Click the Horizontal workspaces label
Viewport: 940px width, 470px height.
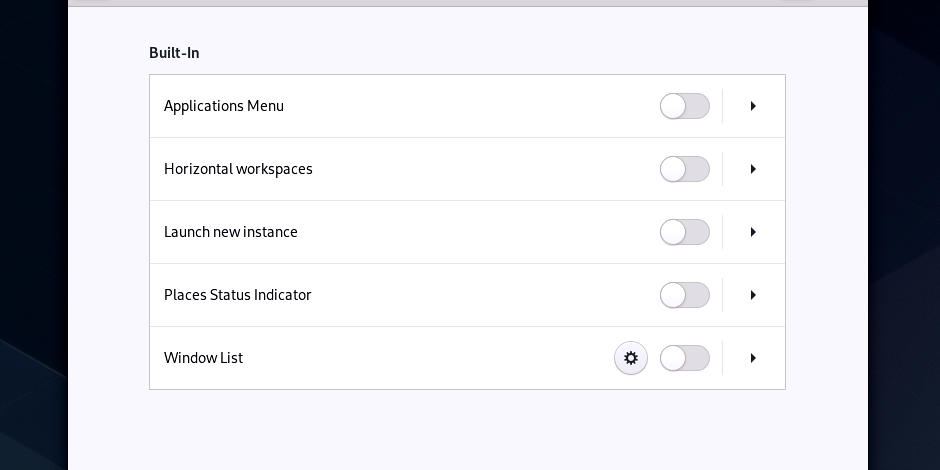click(x=238, y=169)
